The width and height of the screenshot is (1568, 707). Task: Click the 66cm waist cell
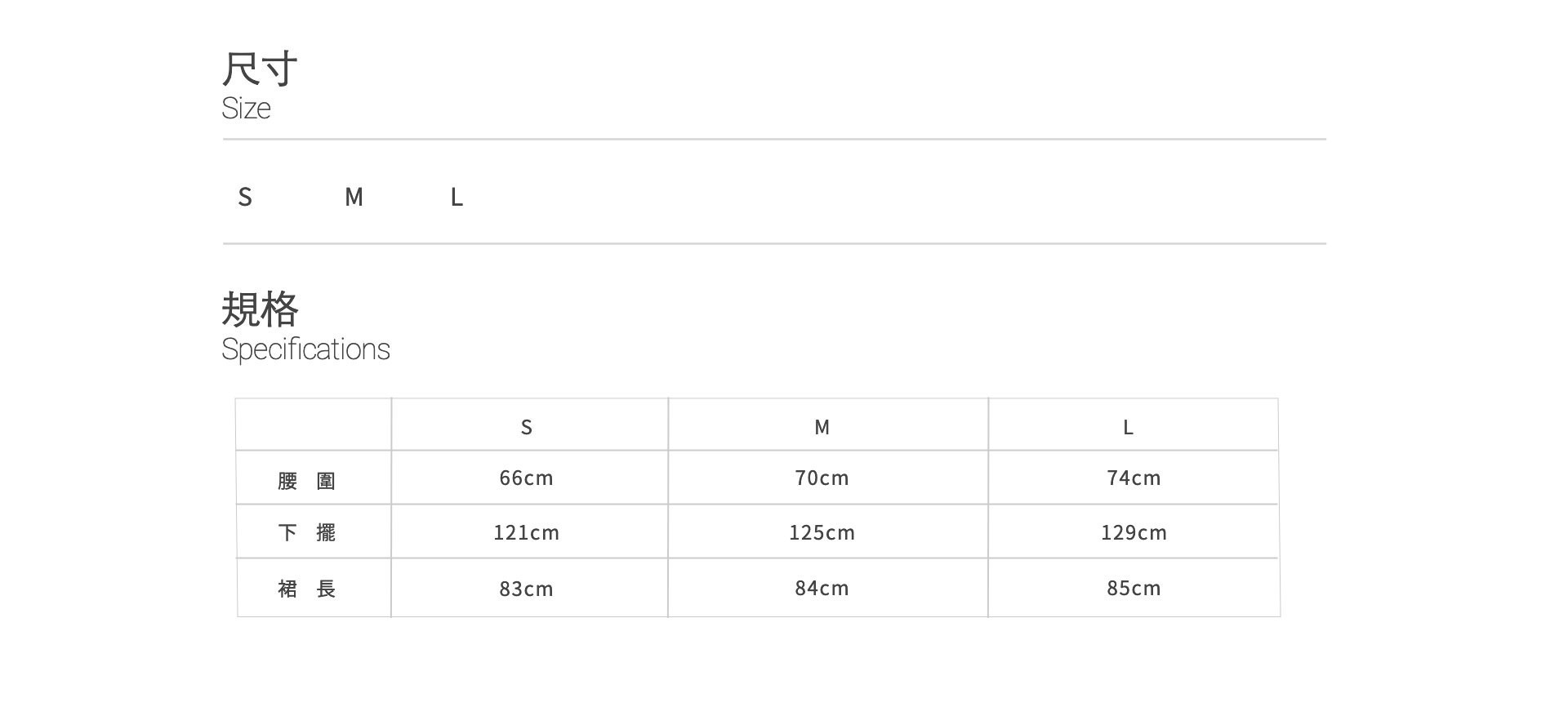pyautogui.click(x=527, y=478)
